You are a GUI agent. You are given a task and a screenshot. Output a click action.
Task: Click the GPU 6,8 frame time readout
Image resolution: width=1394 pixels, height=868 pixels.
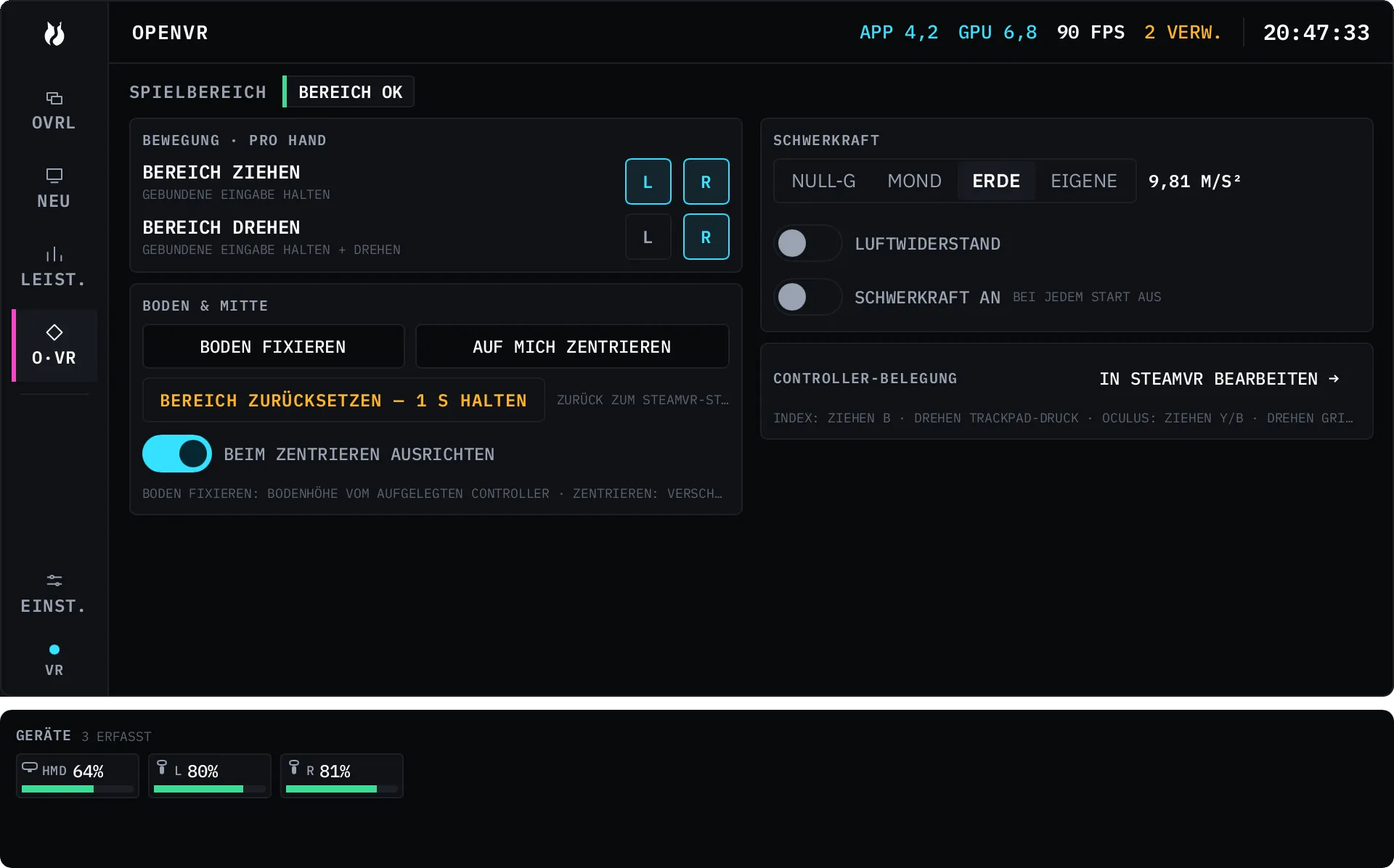pos(998,33)
